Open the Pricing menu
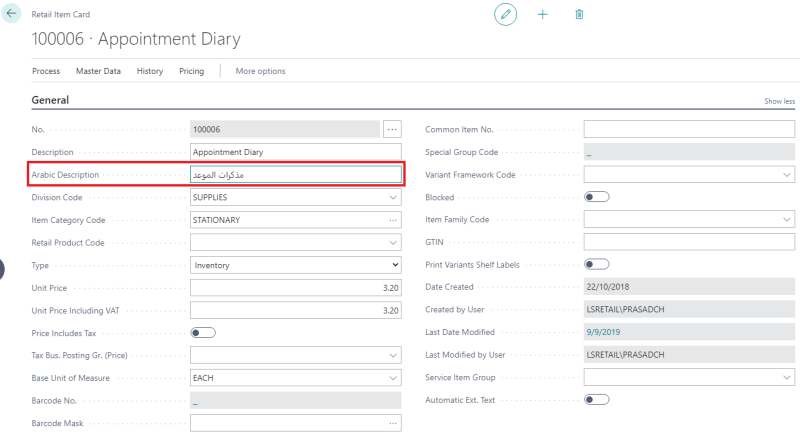This screenshot has height=444, width=800. coord(191,71)
